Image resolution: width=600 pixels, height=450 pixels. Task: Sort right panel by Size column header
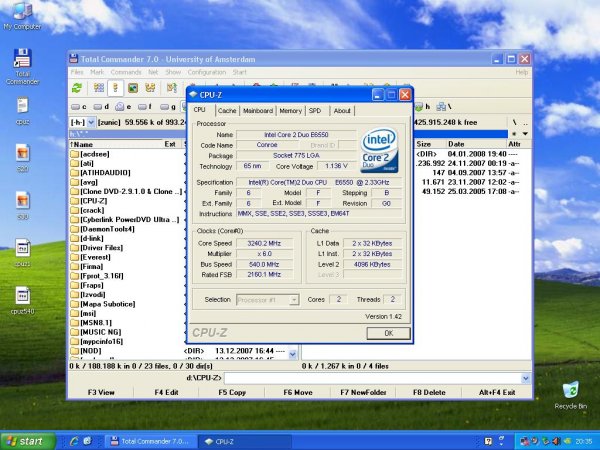[430, 144]
